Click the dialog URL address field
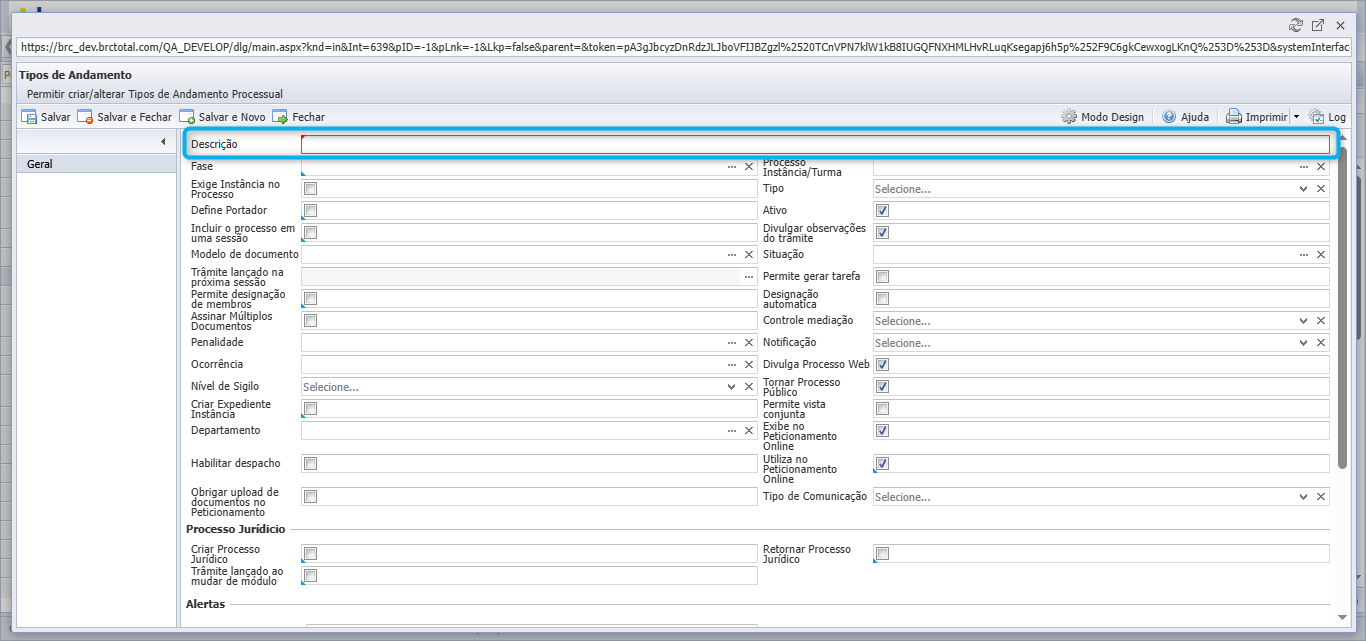The image size is (1366, 641). click(685, 46)
